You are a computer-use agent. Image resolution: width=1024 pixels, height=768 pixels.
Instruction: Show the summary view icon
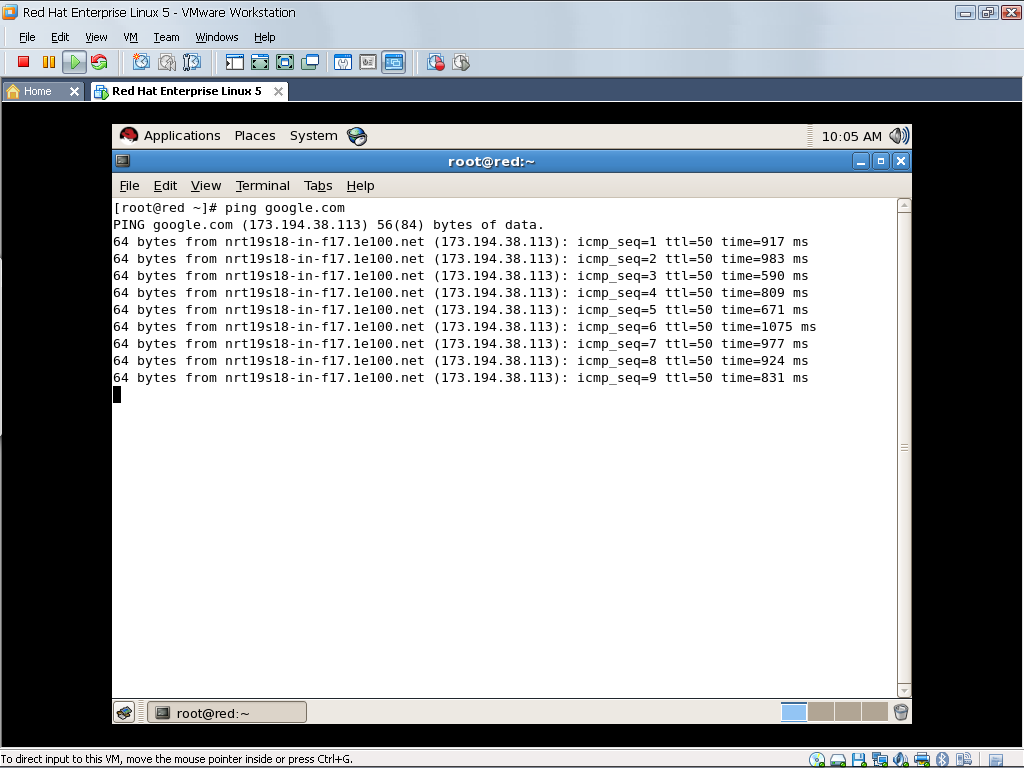click(x=343, y=62)
